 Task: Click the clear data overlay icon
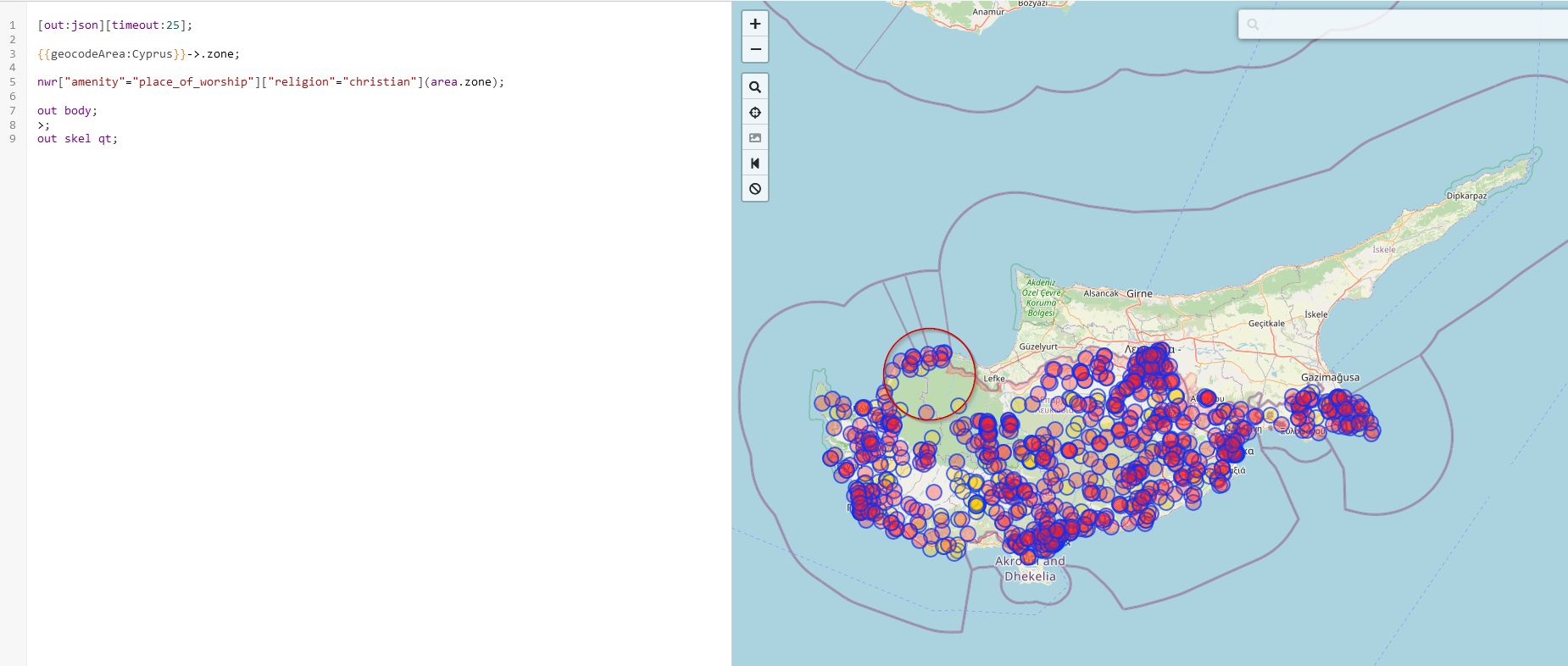pyautogui.click(x=755, y=189)
